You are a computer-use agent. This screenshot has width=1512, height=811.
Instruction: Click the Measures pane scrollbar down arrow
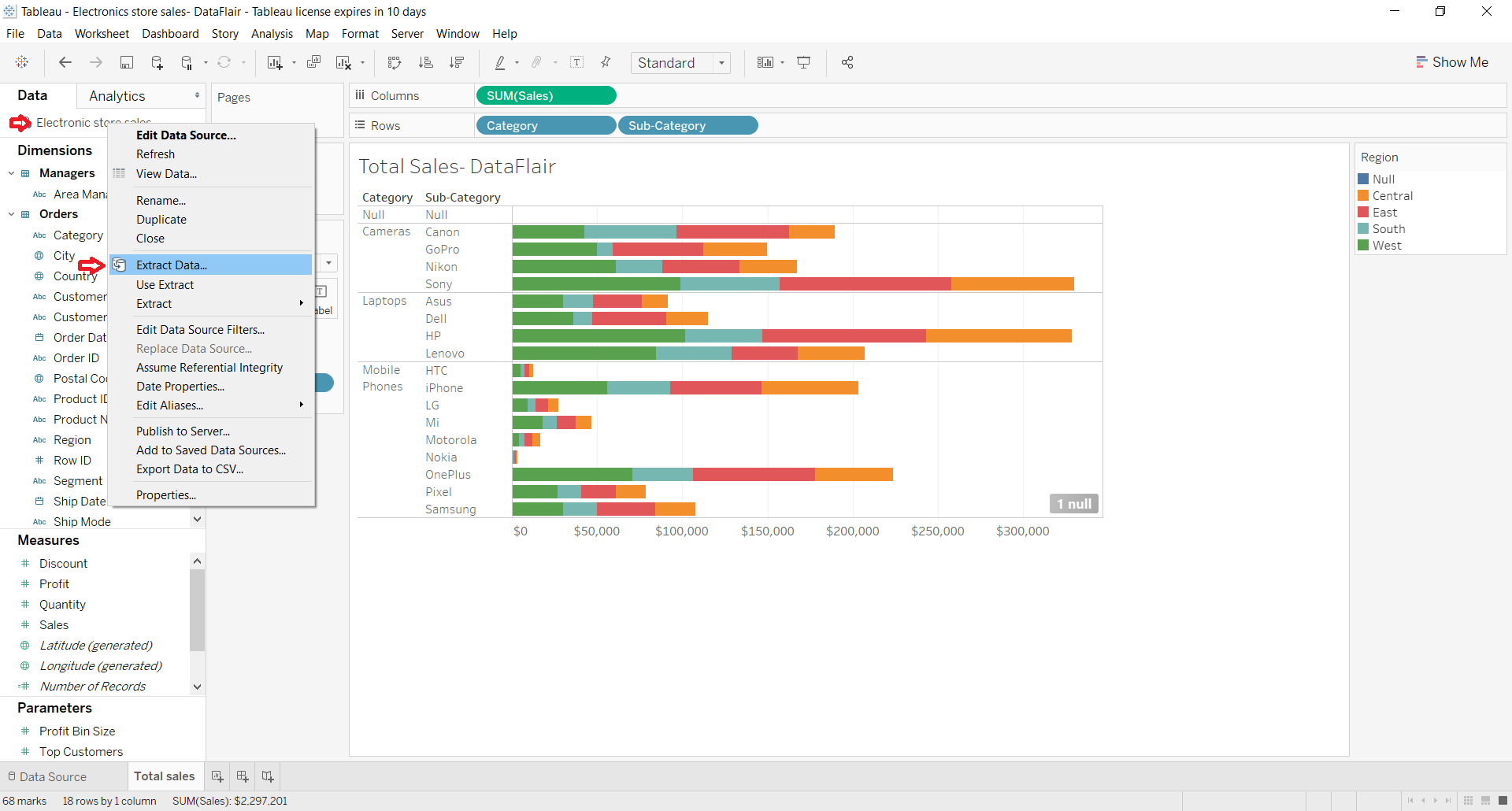click(x=197, y=687)
